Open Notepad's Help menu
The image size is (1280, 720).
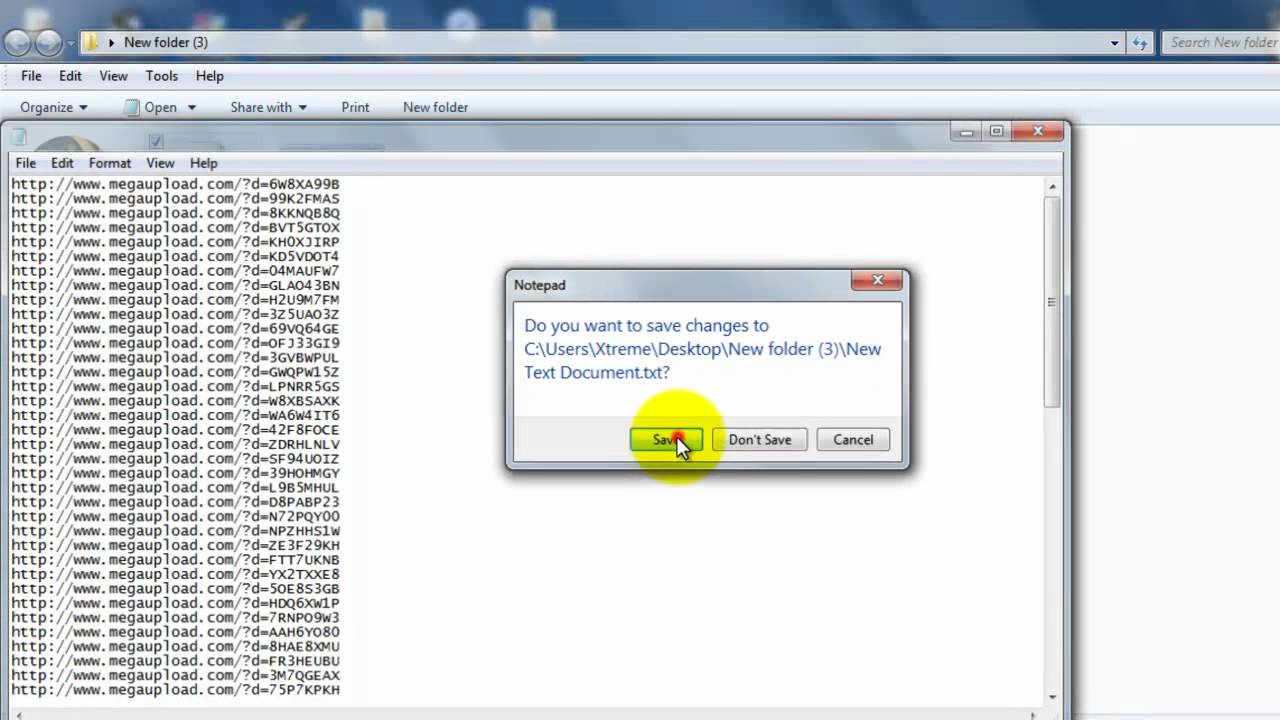(x=203, y=163)
